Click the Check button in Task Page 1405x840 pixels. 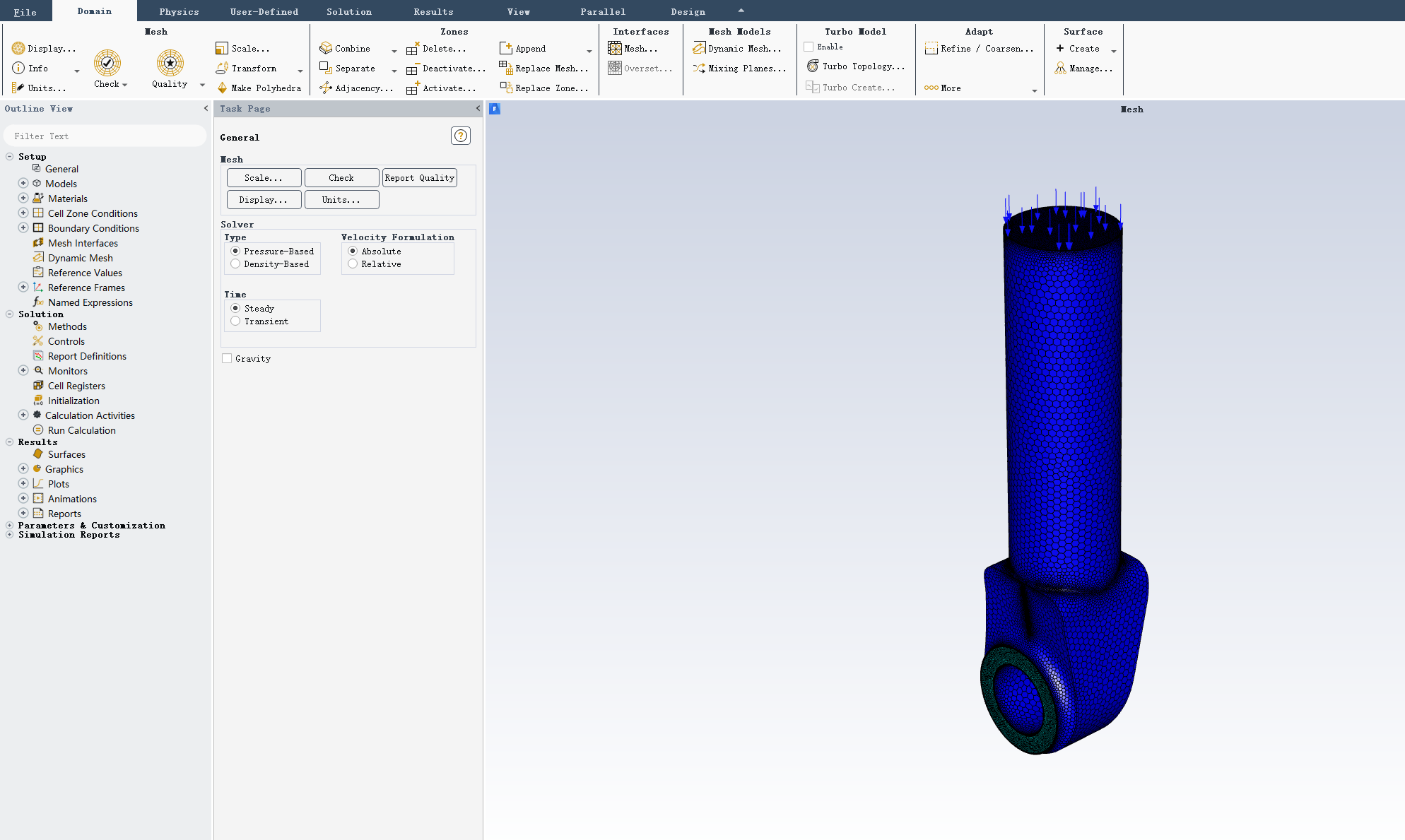(341, 177)
